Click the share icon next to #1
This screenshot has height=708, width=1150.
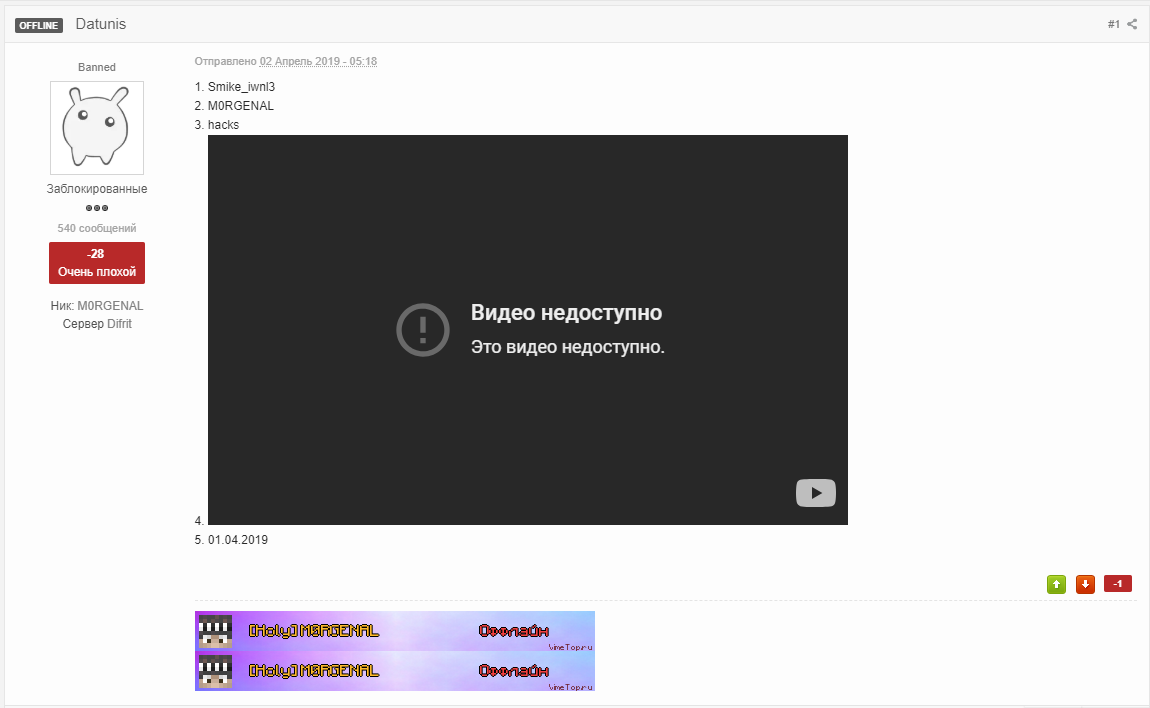[x=1132, y=24]
